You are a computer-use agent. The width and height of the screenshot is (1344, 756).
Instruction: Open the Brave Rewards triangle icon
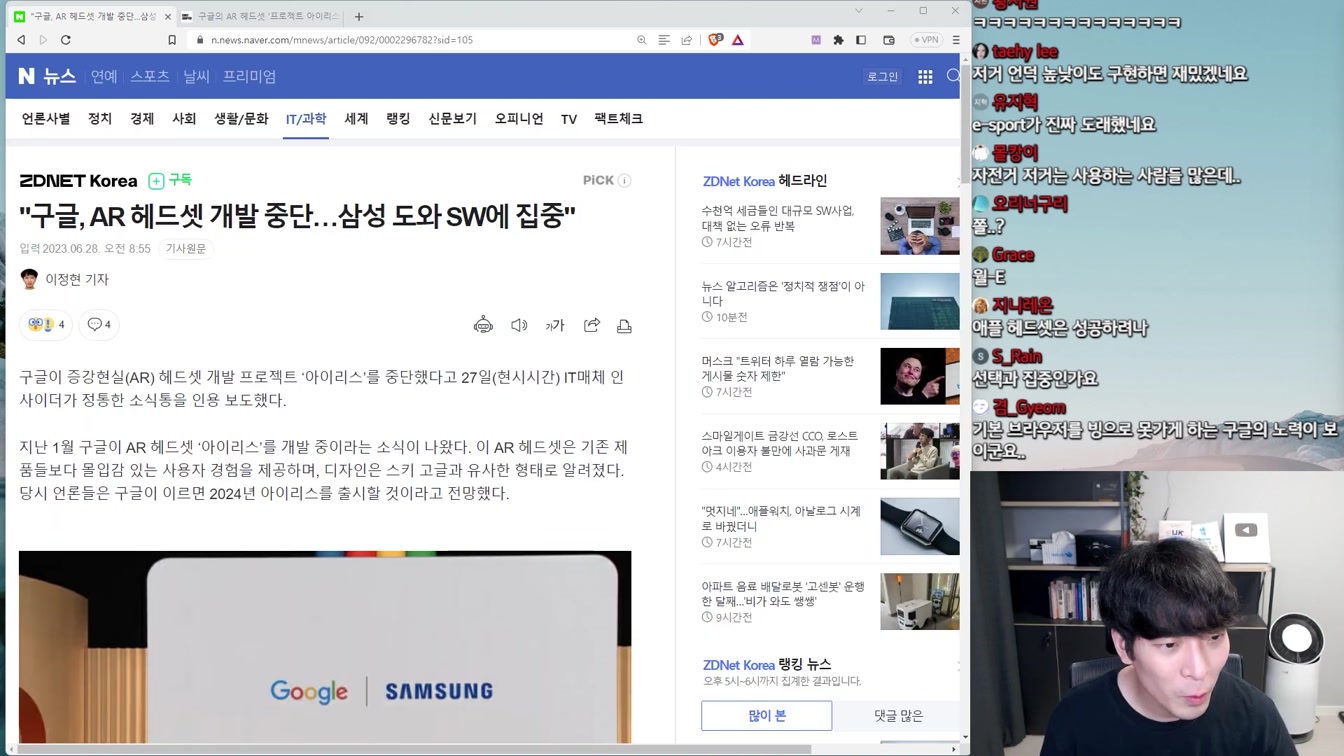(738, 40)
